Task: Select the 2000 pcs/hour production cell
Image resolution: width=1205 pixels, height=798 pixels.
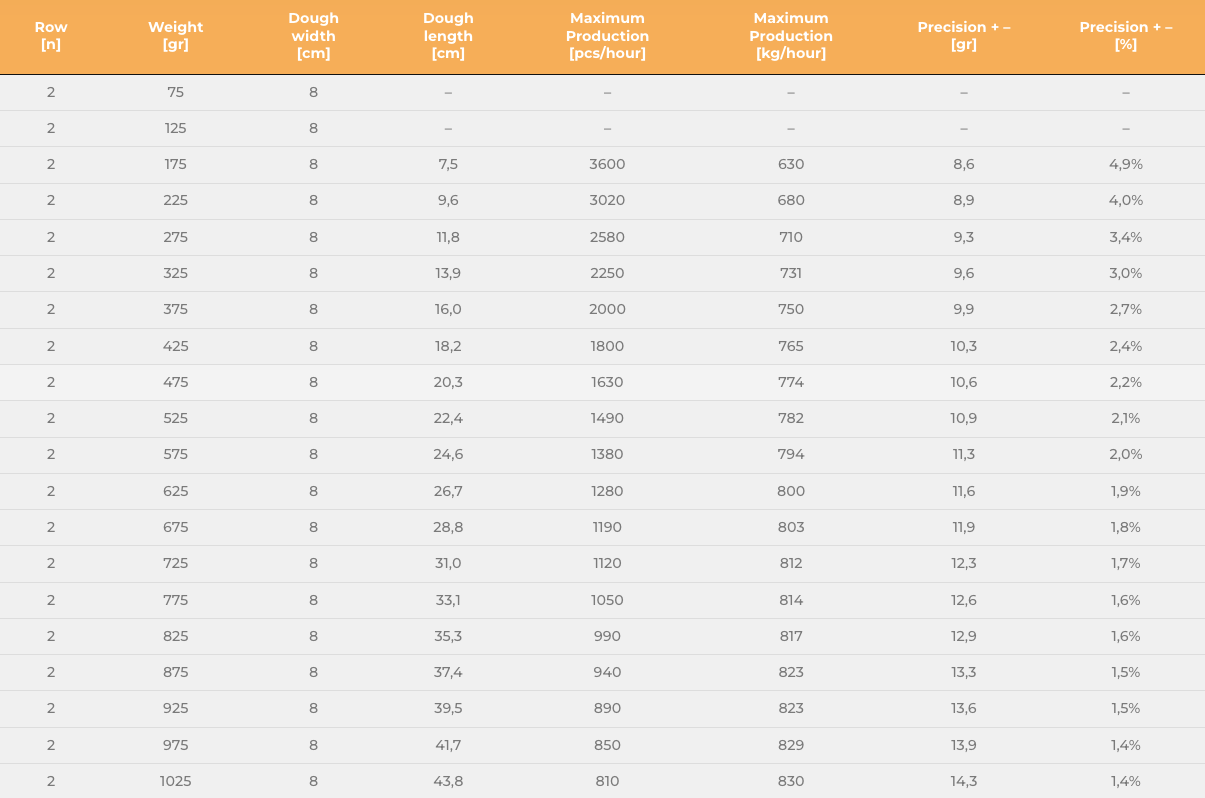Action: (607, 309)
